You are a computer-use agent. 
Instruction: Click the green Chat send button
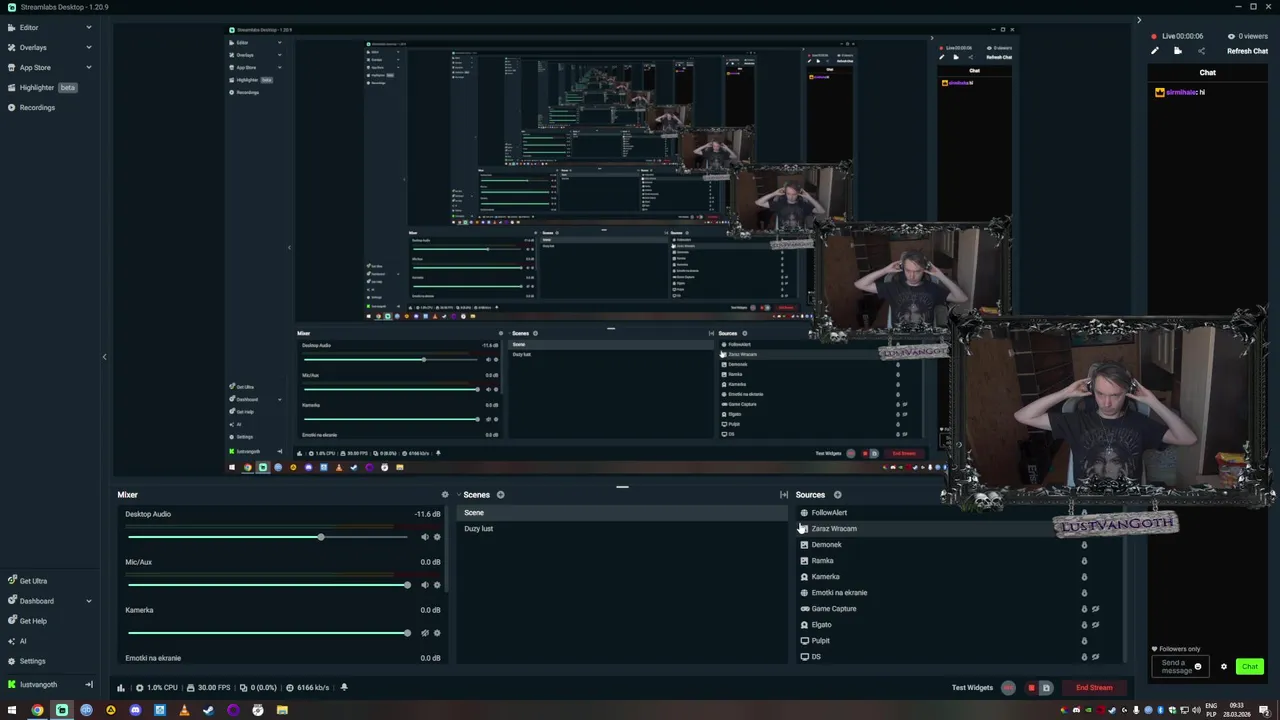[1250, 667]
